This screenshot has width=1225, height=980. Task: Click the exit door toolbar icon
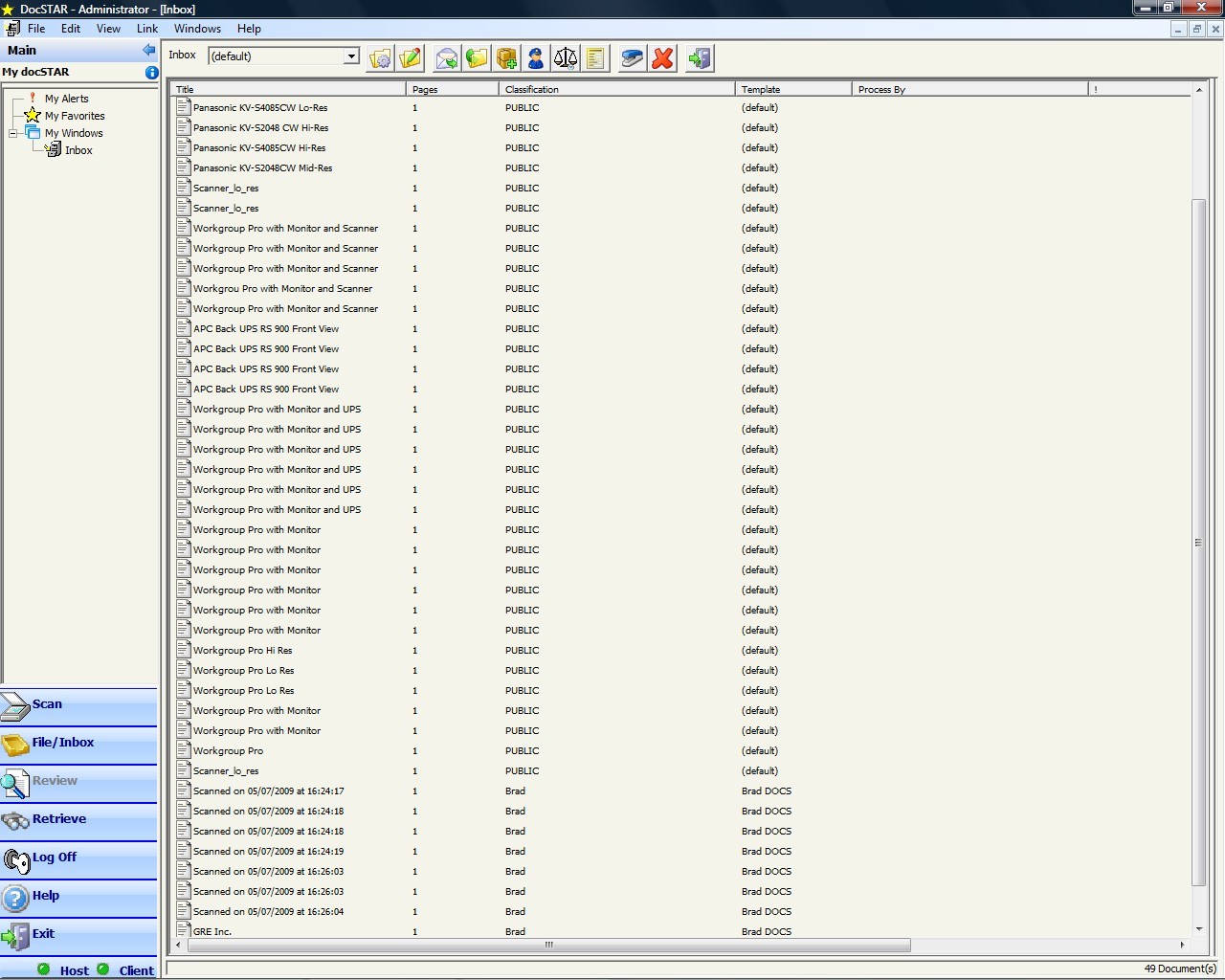(x=700, y=58)
